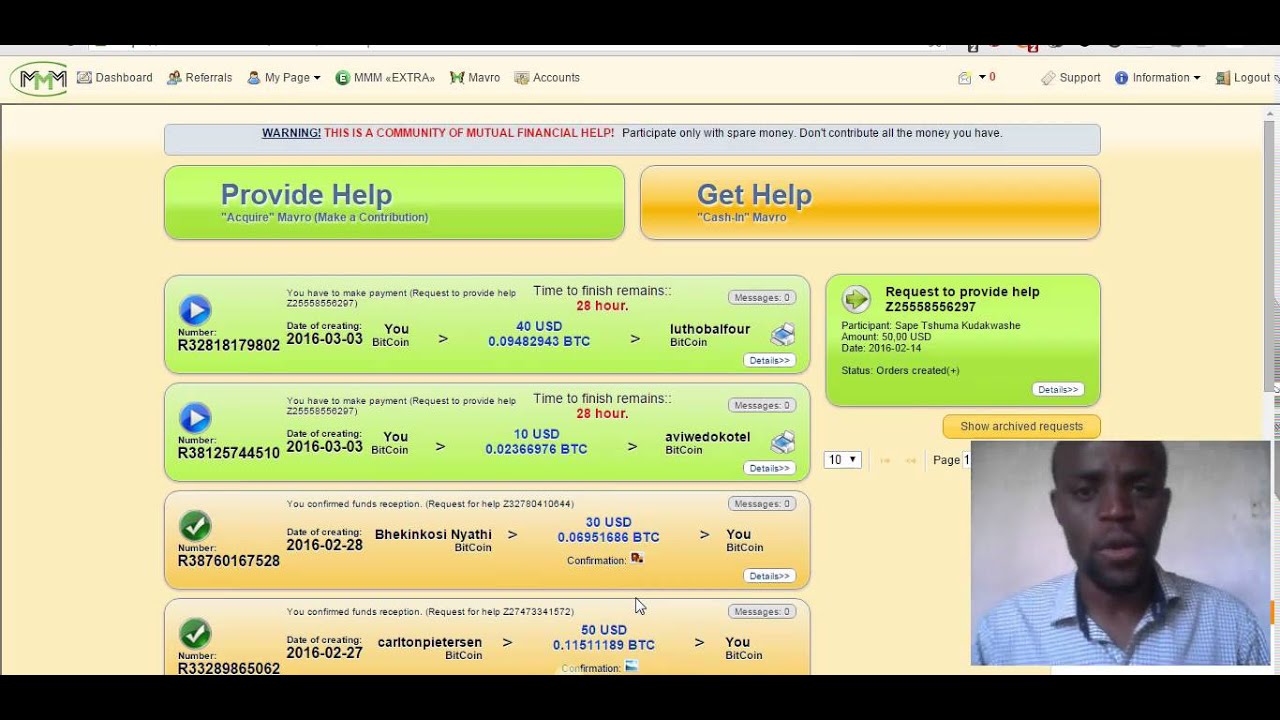Expand the My Page dropdown
Screen dimensions: 1280x720
(x=284, y=78)
